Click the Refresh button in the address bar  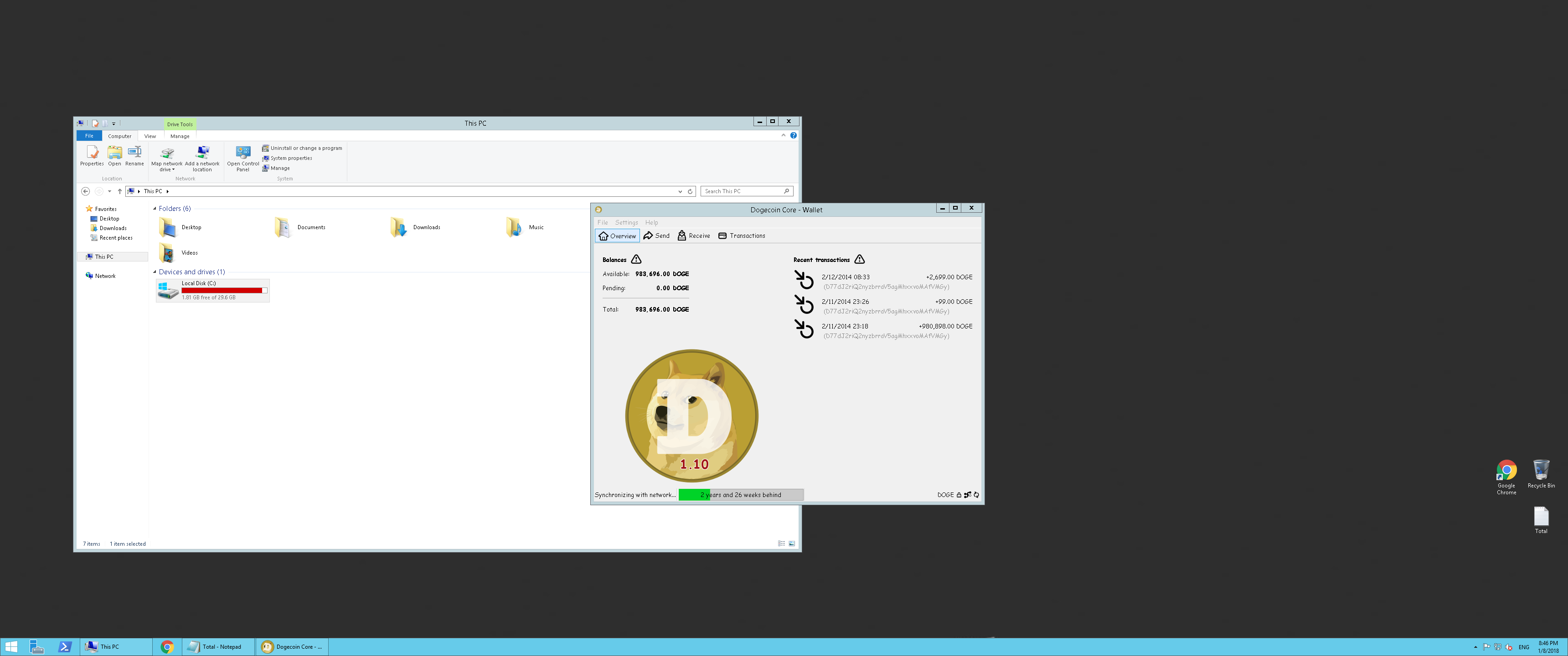coord(690,192)
